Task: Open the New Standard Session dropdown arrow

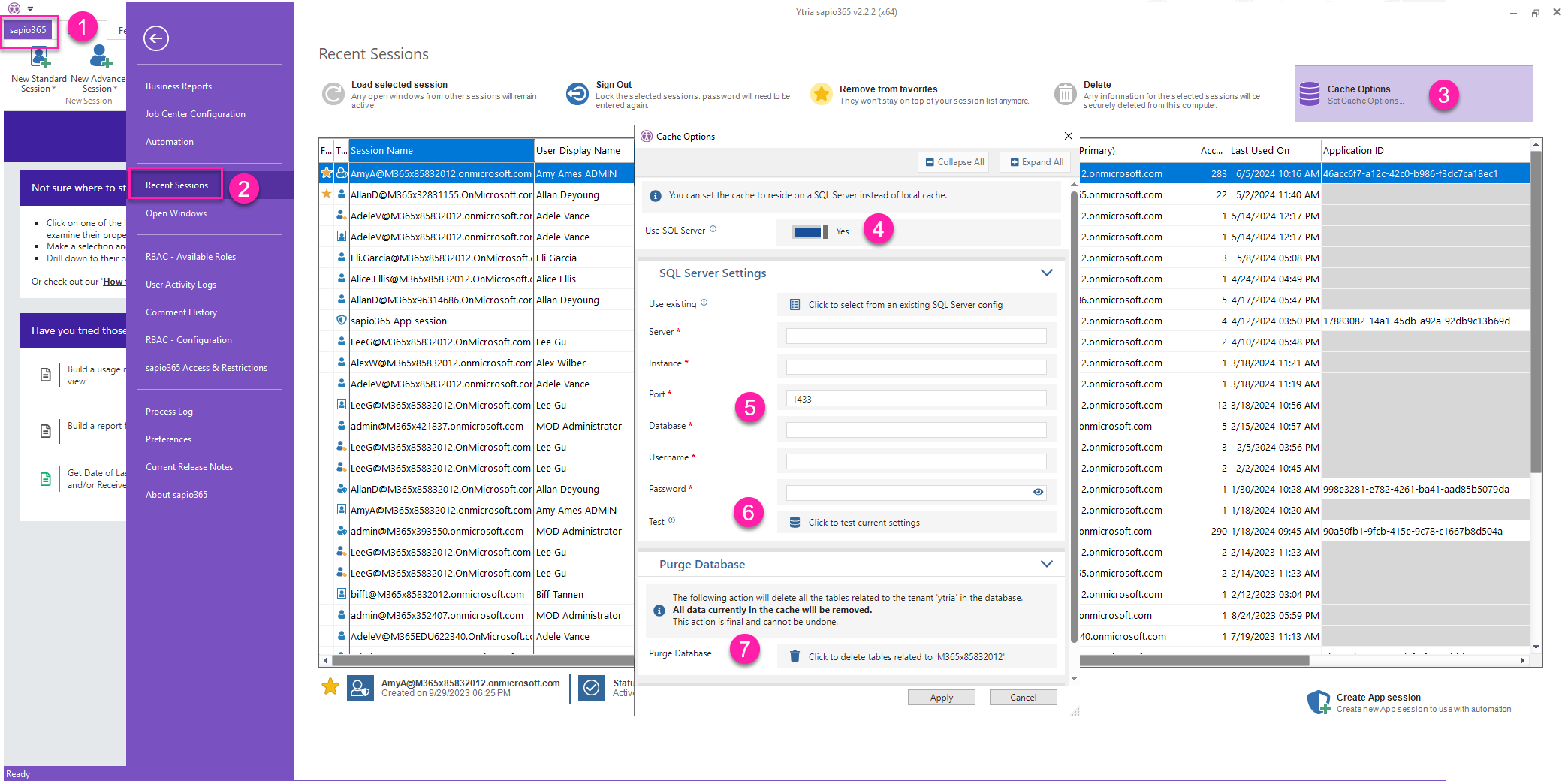Action: click(53, 89)
